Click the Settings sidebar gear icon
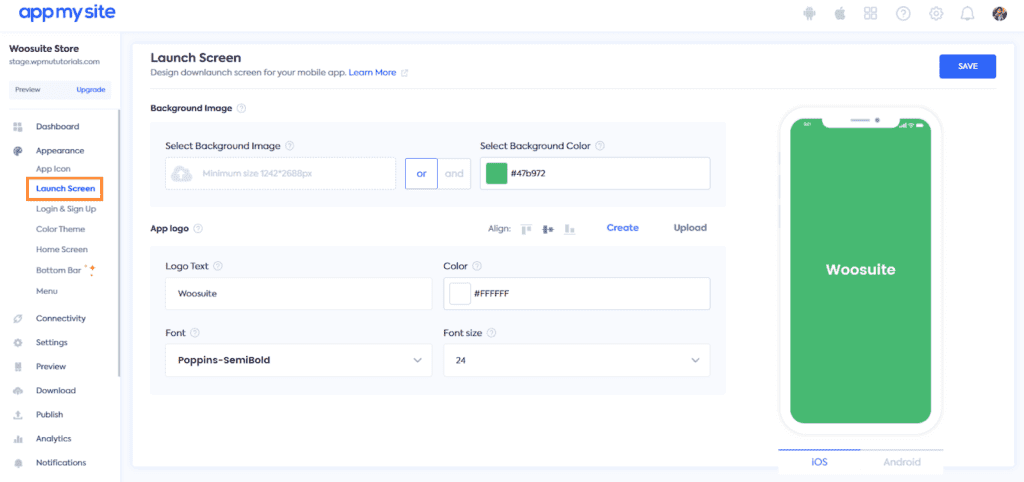The width and height of the screenshot is (1024, 482). pyautogui.click(x=18, y=343)
